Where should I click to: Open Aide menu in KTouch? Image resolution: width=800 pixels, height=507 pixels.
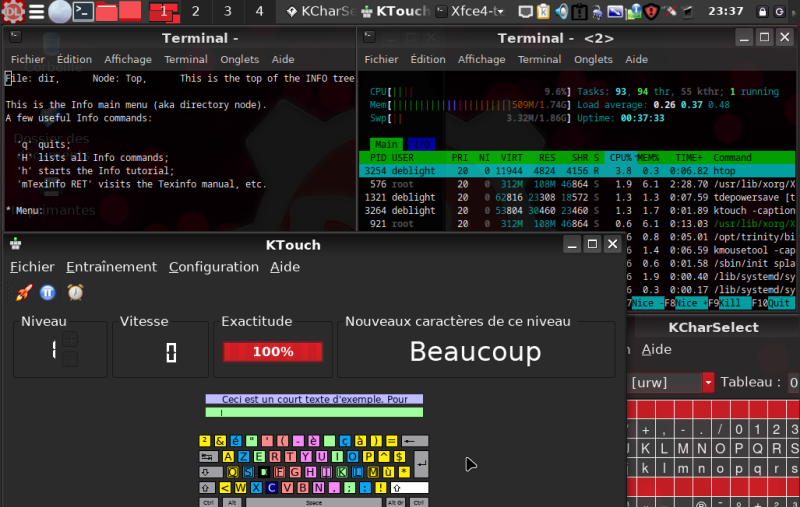[285, 267]
